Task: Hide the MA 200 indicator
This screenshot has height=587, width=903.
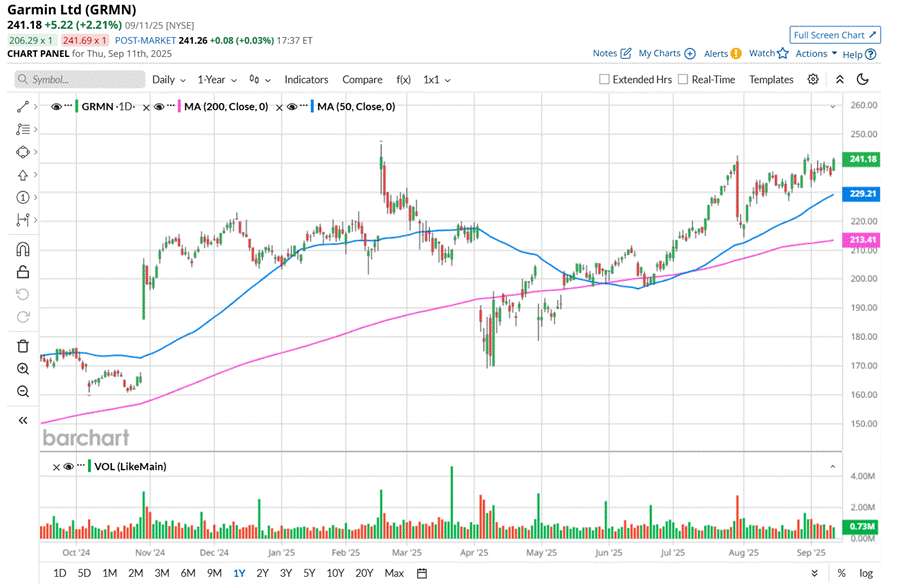Action: (x=159, y=107)
